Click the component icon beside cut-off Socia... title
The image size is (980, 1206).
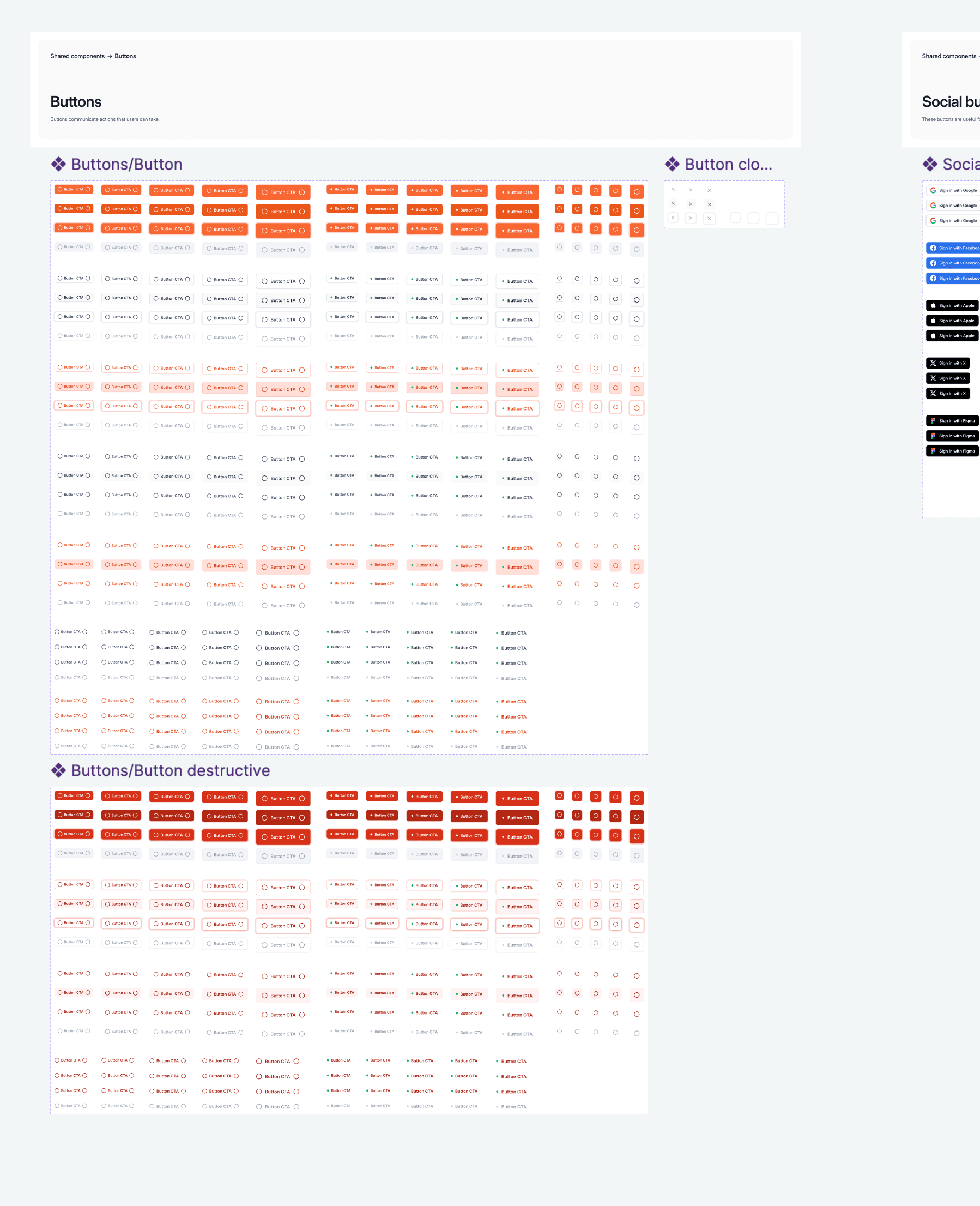tap(930, 164)
